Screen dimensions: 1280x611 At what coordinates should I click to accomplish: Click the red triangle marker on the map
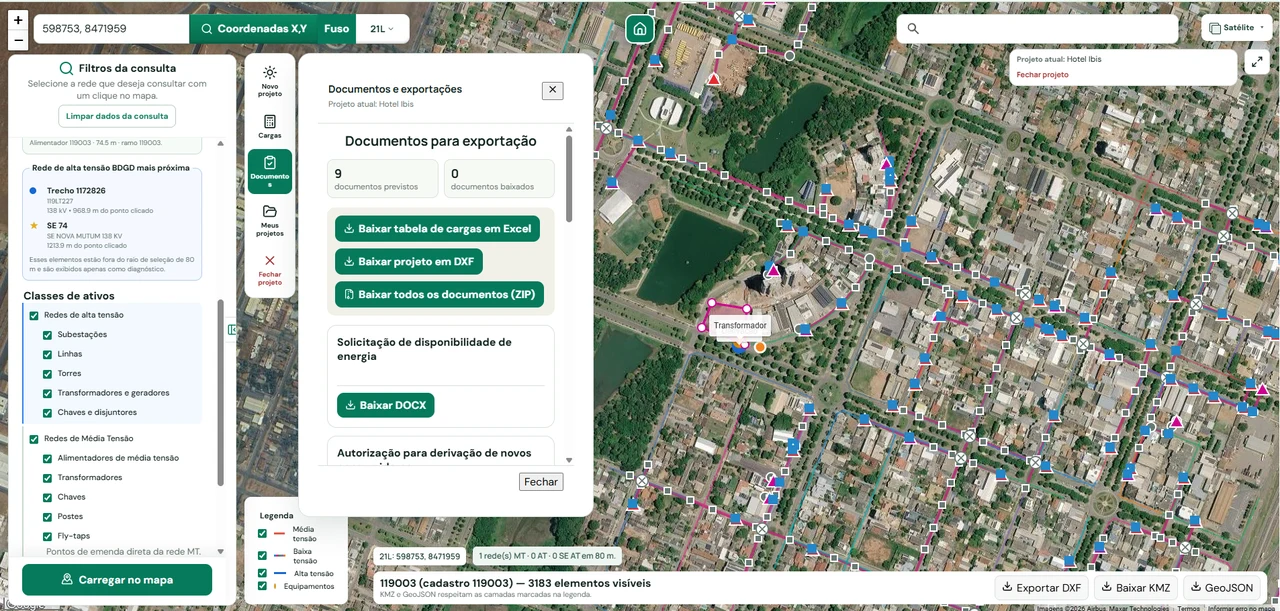713,79
